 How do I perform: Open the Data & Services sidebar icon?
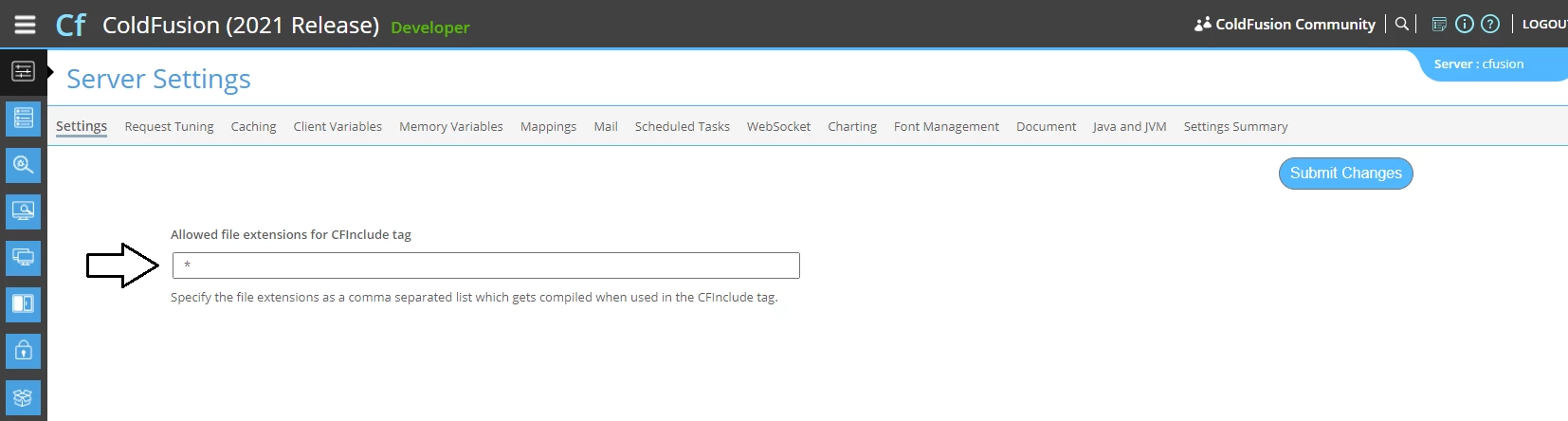click(23, 119)
